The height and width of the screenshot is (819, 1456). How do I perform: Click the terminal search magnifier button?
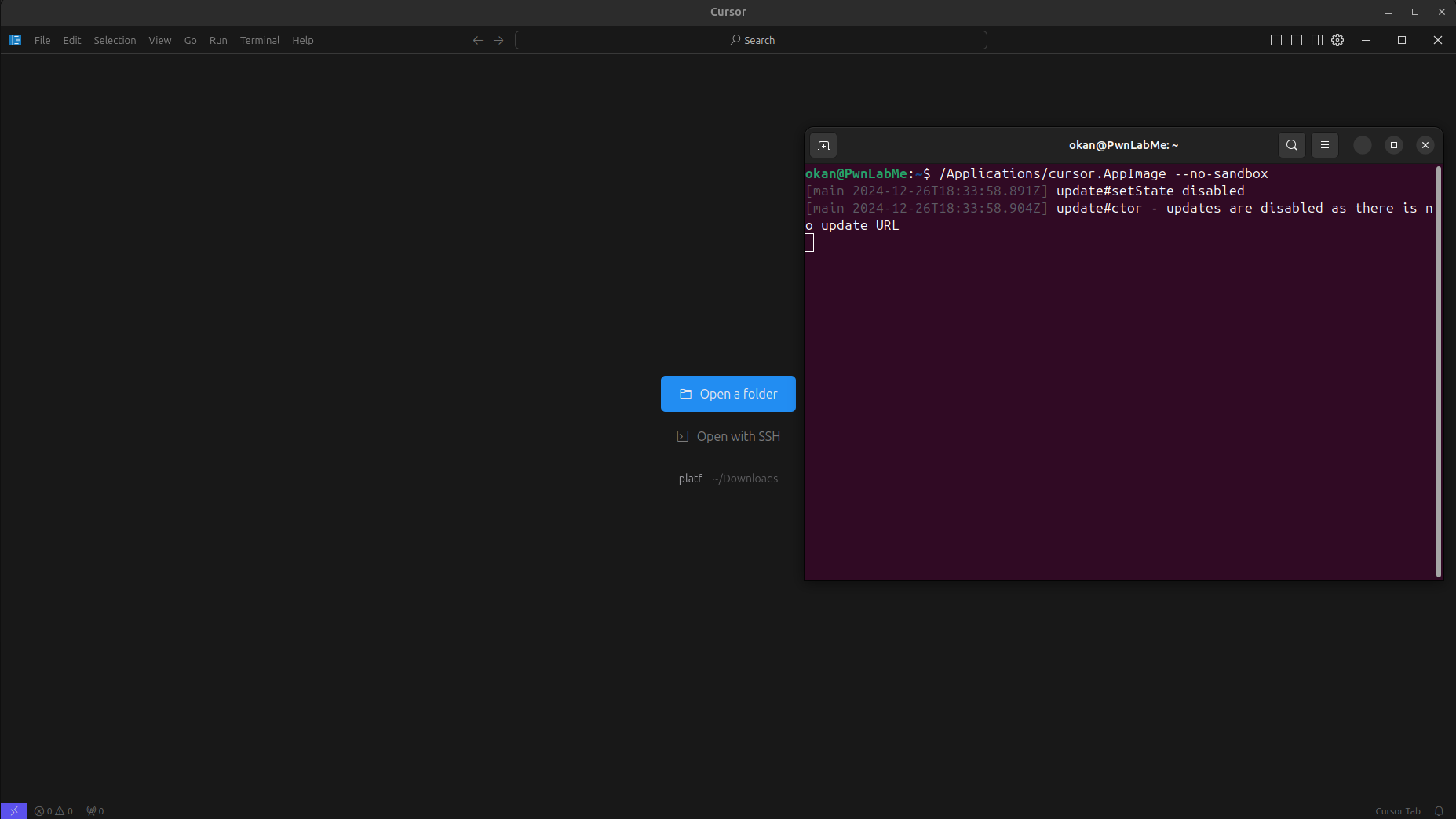1291,145
